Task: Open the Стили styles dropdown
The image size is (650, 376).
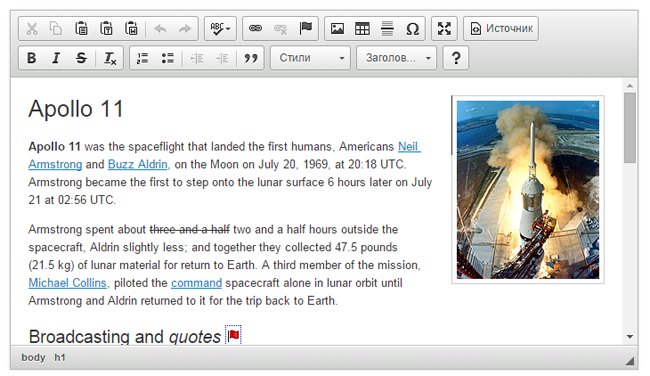Action: pyautogui.click(x=310, y=58)
